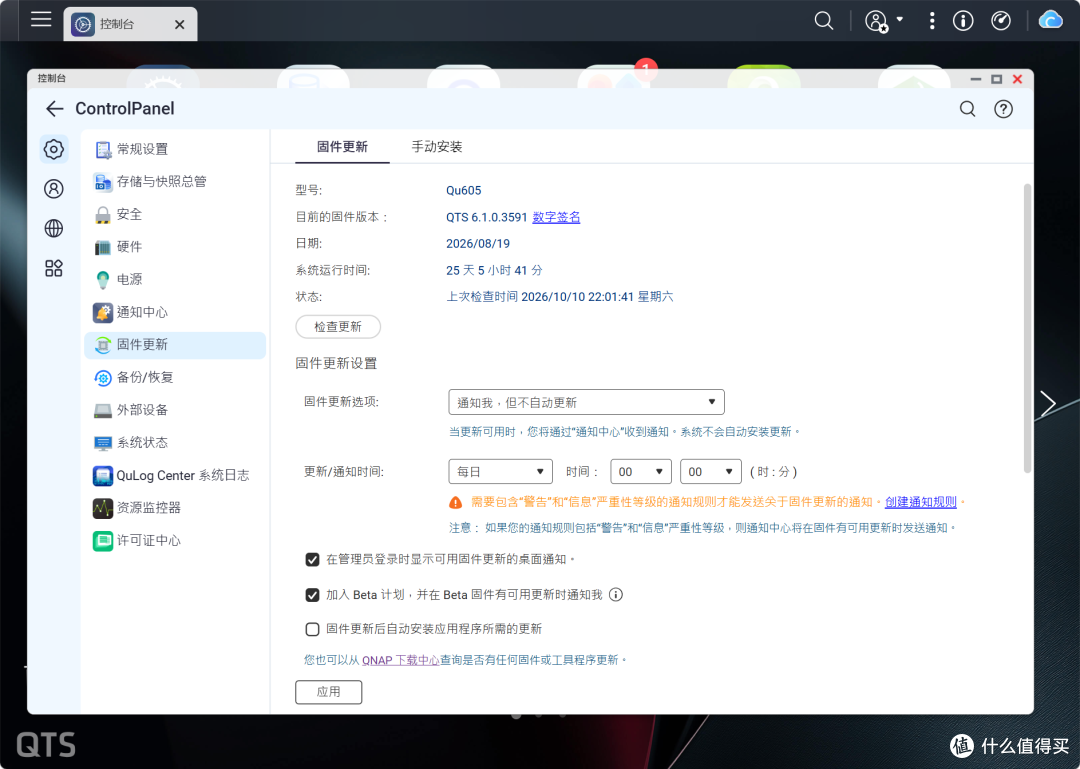Select the network globe category icon
The height and width of the screenshot is (769, 1080).
tap(54, 228)
